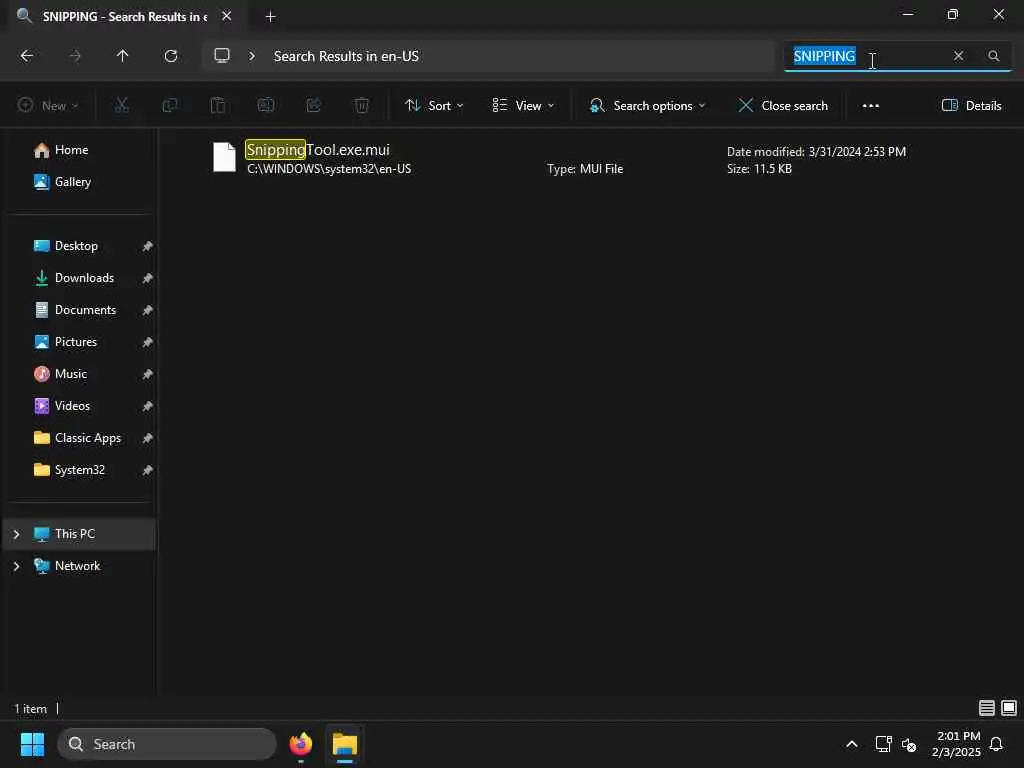This screenshot has height=768, width=1024.
Task: Open the Sort dropdown
Action: 434,105
